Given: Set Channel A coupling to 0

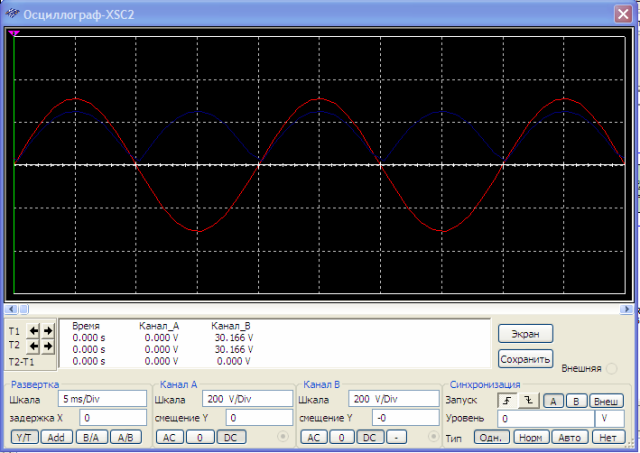Looking at the screenshot, I should coord(200,437).
